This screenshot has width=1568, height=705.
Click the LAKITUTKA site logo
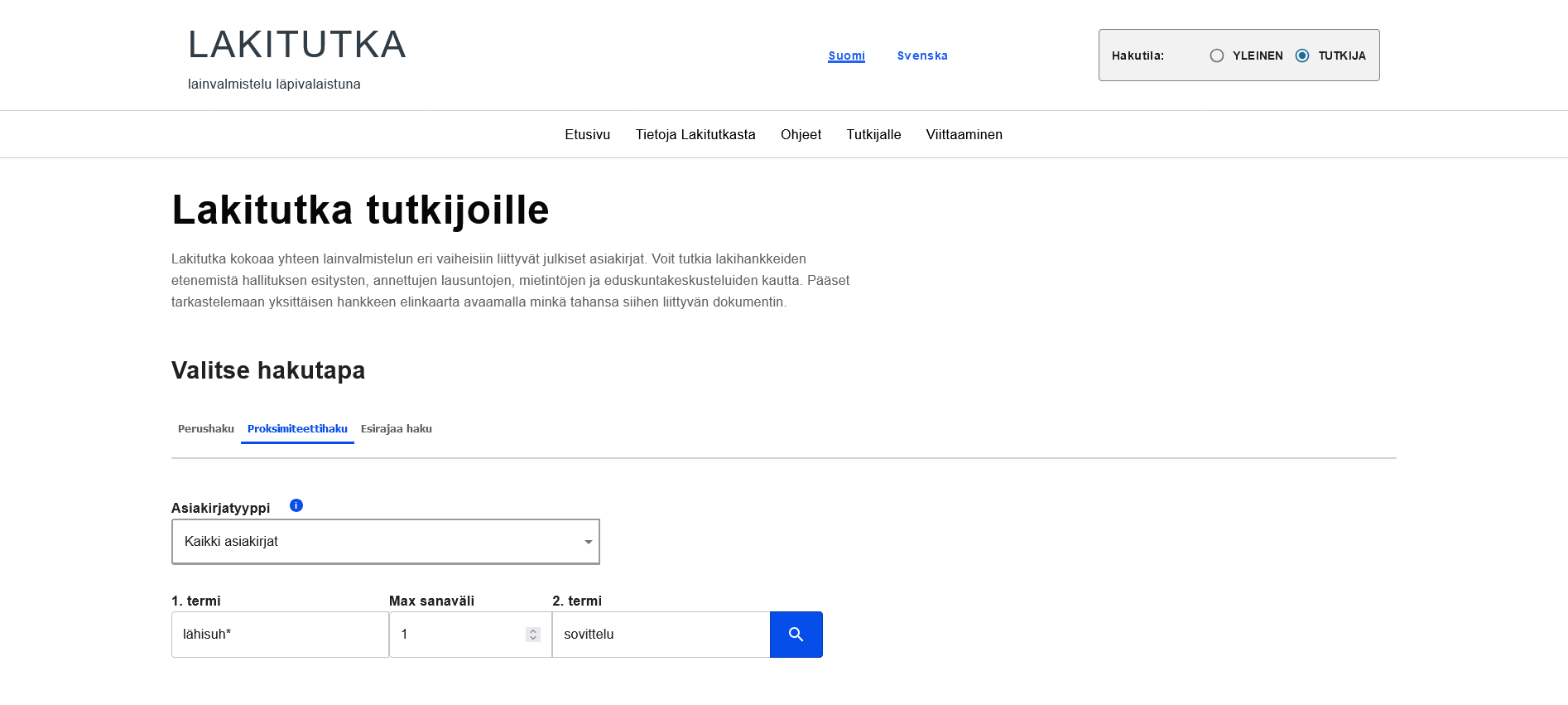point(296,46)
